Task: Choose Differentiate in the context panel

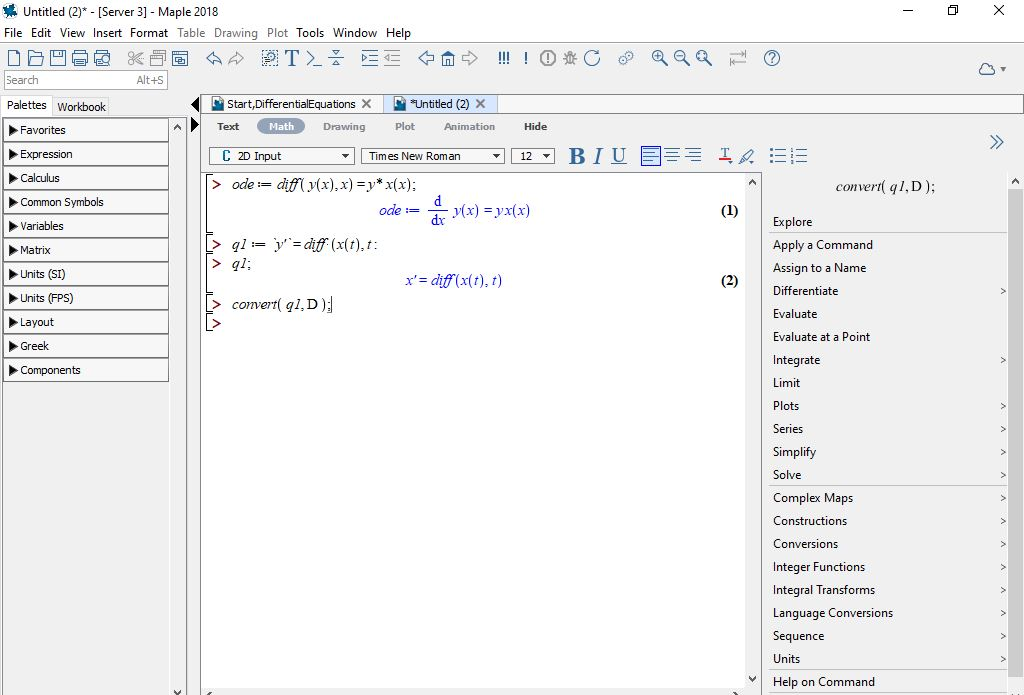Action: click(805, 290)
